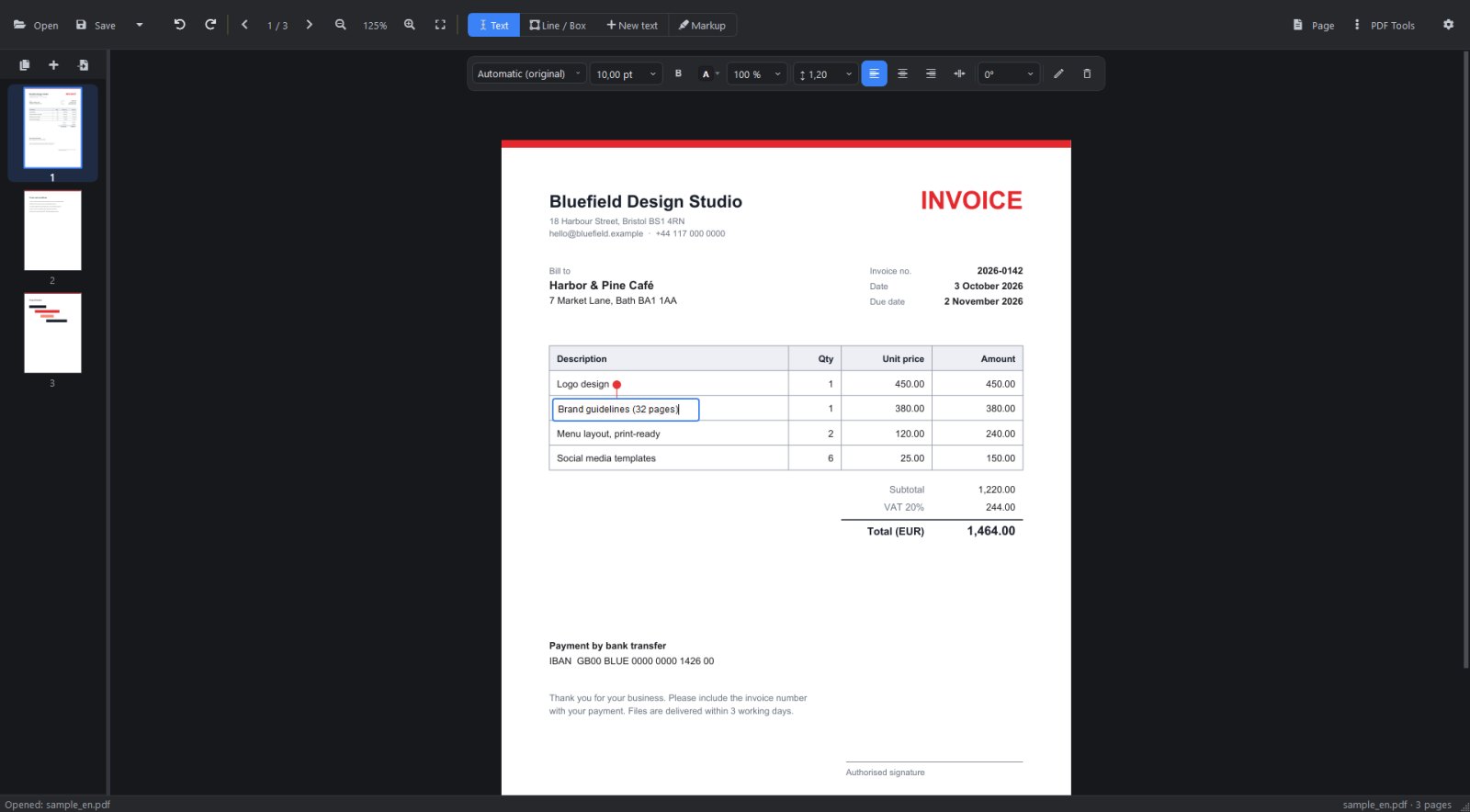Click the page 1 thumbnail
This screenshot has height=812, width=1470.
click(x=52, y=128)
